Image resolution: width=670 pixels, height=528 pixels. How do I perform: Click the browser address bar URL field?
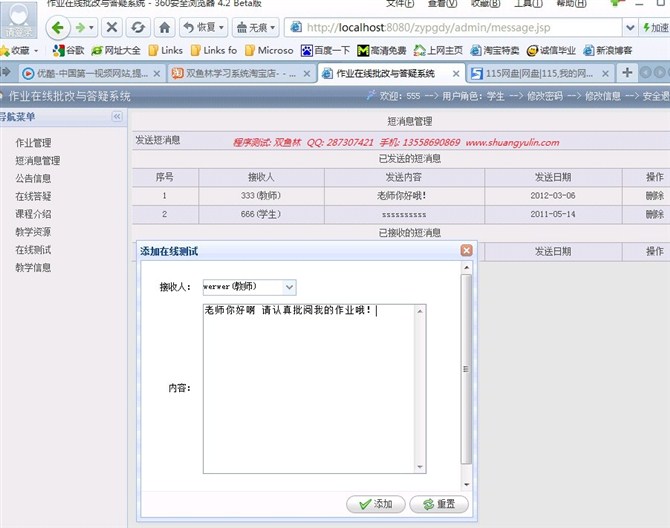pos(453,28)
